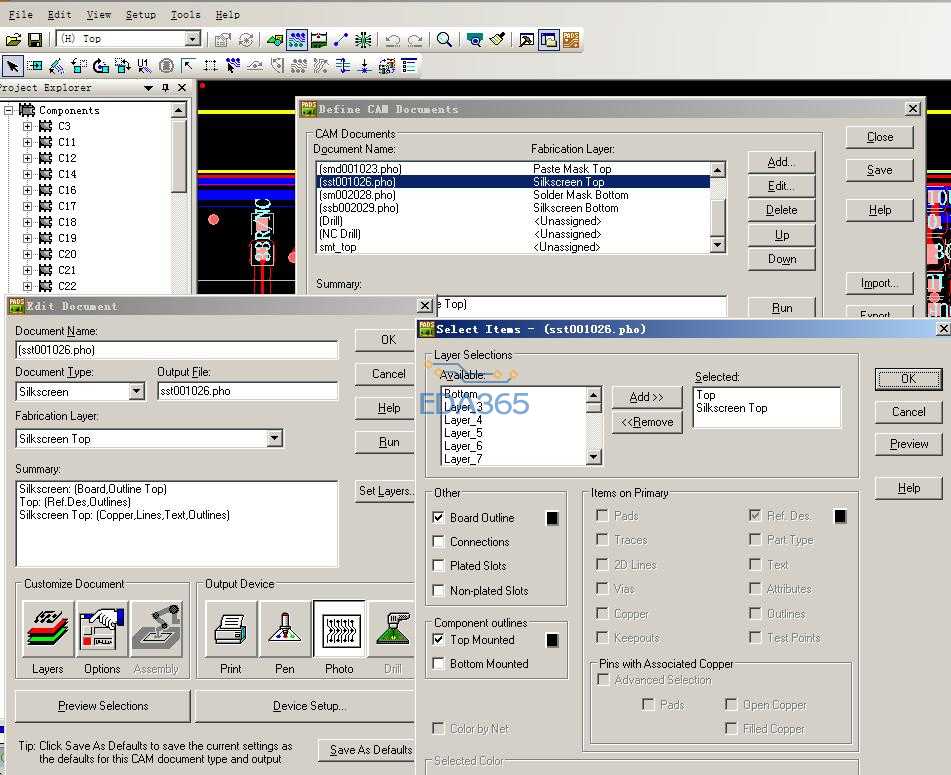Enable the Plated Slots checkbox
This screenshot has height=775, width=951.
[439, 566]
